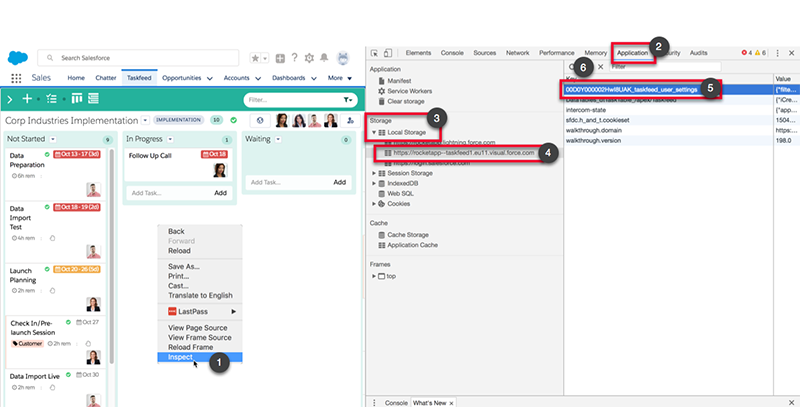Select Inspect in the context menu

click(199, 357)
